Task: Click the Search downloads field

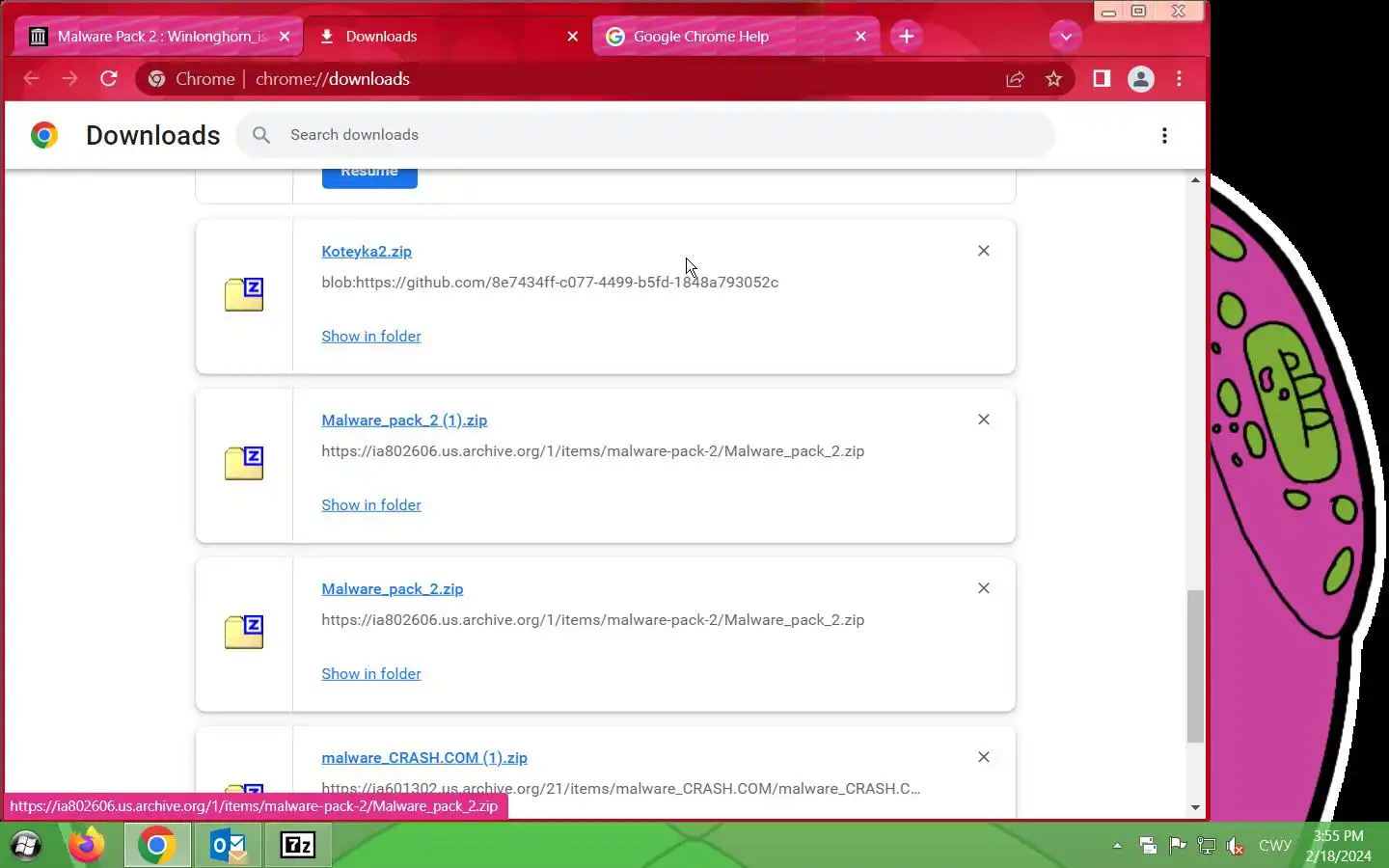Action: click(x=644, y=135)
